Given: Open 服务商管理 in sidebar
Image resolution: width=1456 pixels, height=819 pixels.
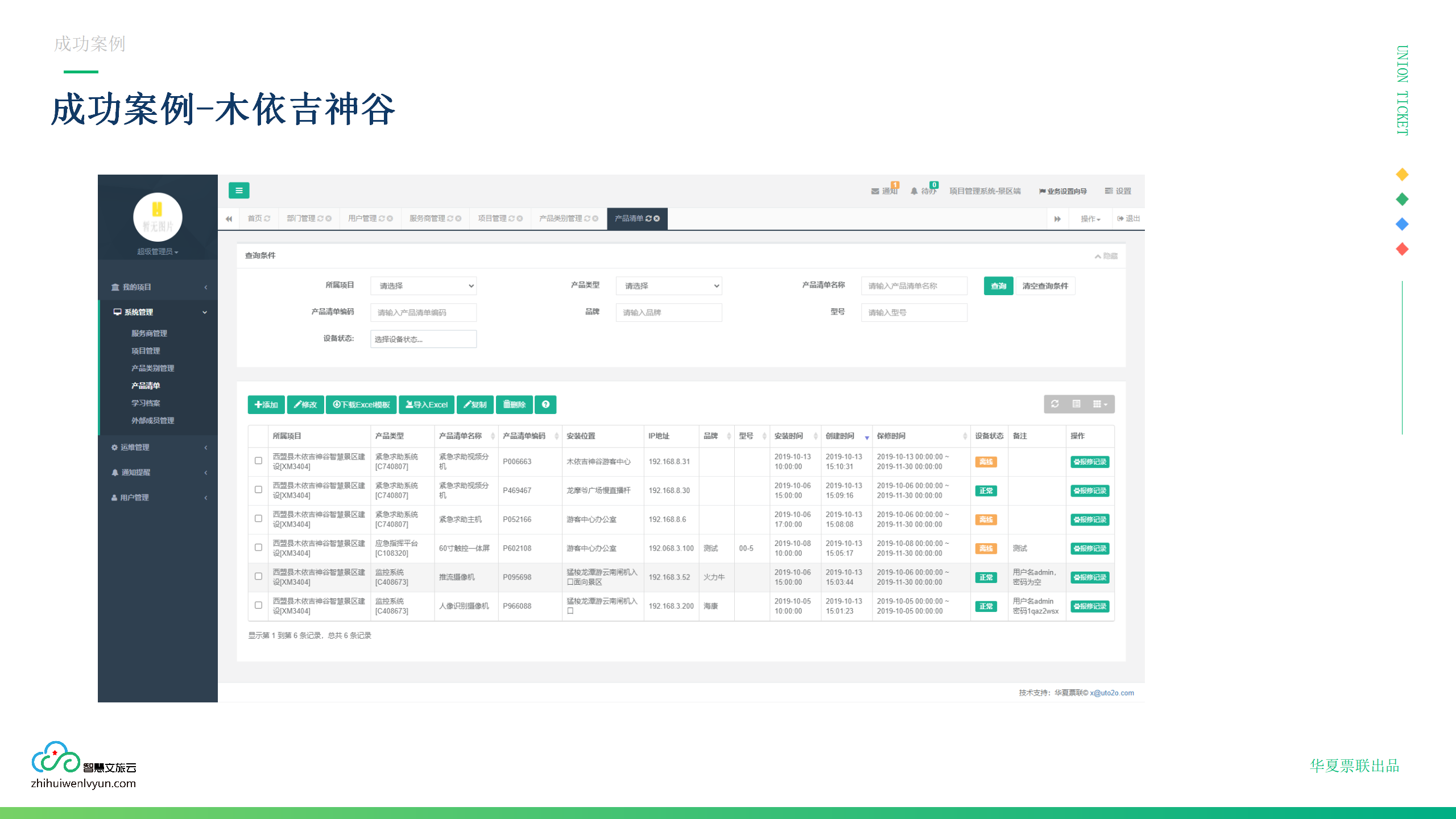Looking at the screenshot, I should [x=150, y=333].
